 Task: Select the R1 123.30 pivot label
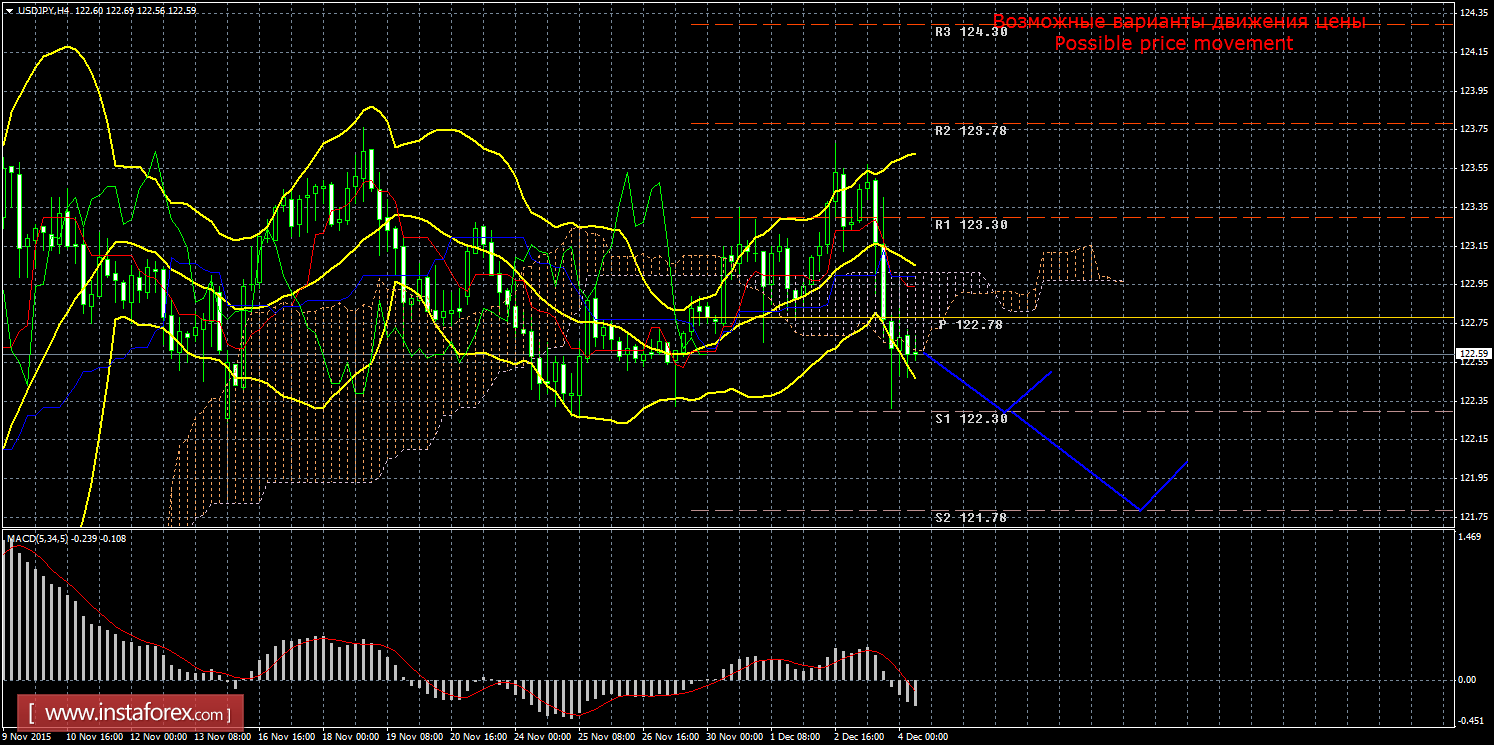970,225
